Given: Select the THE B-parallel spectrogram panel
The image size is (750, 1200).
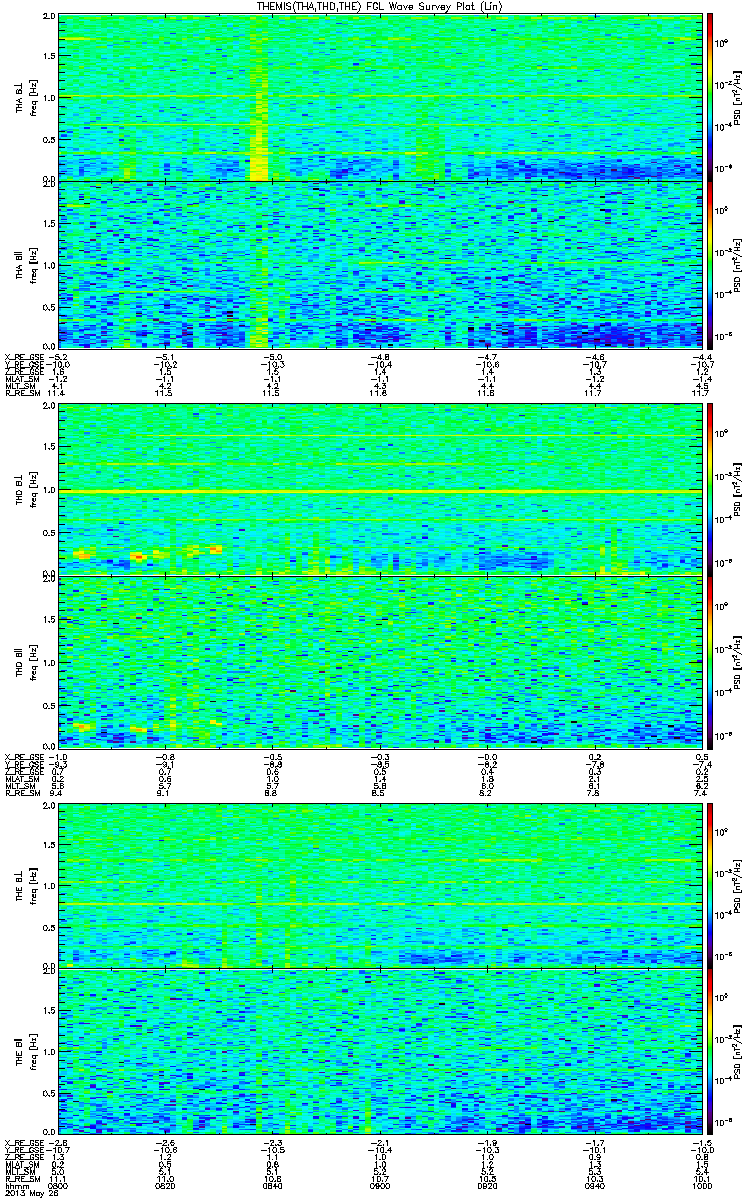Looking at the screenshot, I should tap(379, 1050).
